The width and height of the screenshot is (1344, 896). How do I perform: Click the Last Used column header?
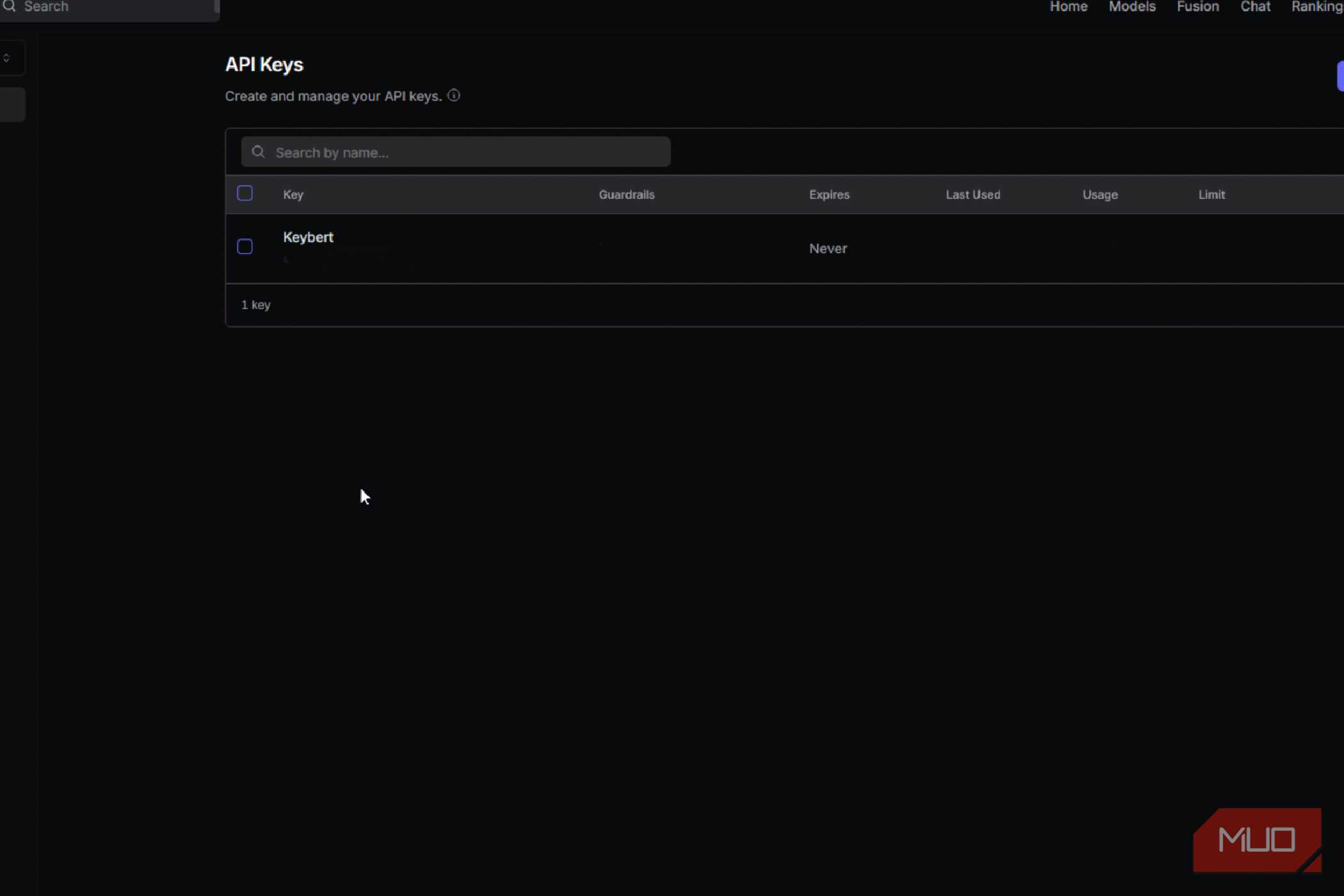point(973,195)
